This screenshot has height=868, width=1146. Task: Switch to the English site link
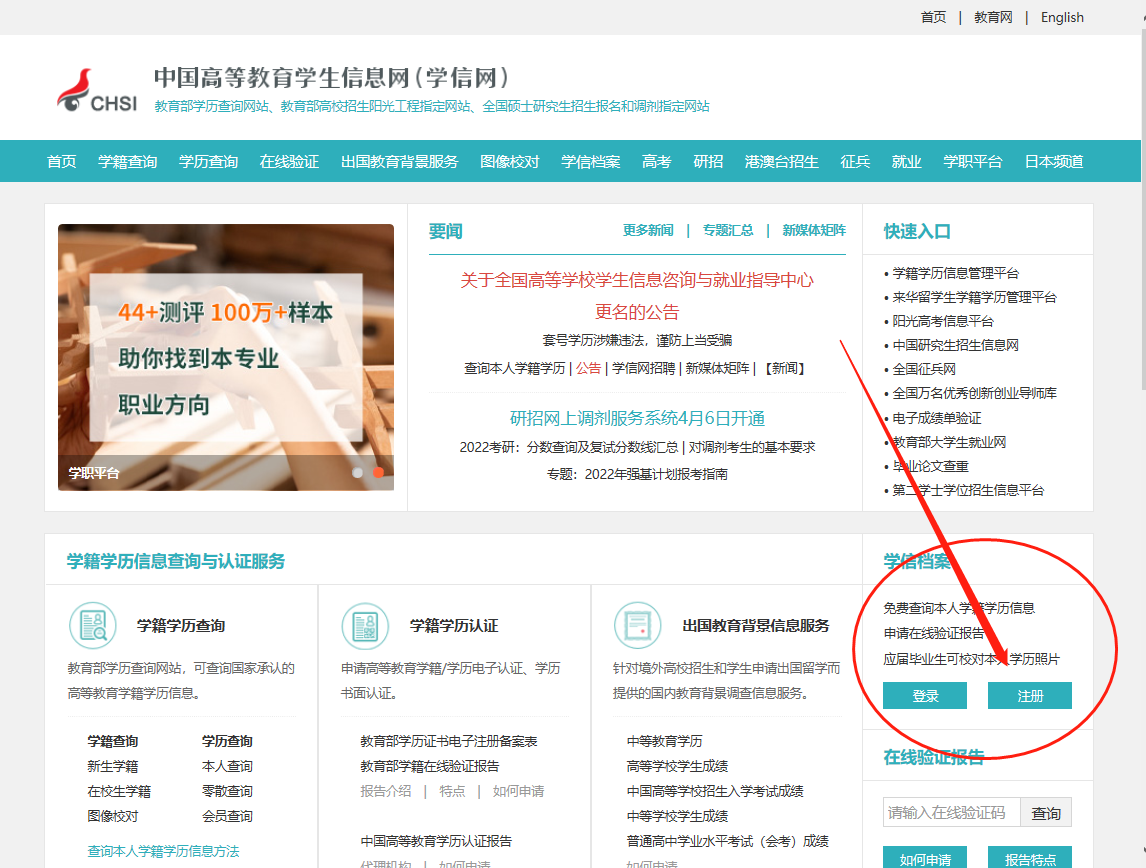pos(1062,17)
